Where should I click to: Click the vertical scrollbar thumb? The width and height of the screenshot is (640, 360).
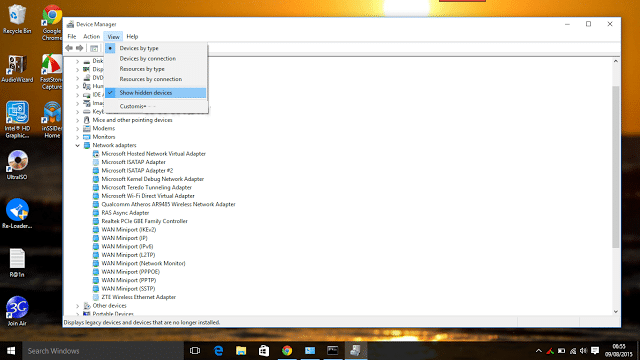point(616,167)
